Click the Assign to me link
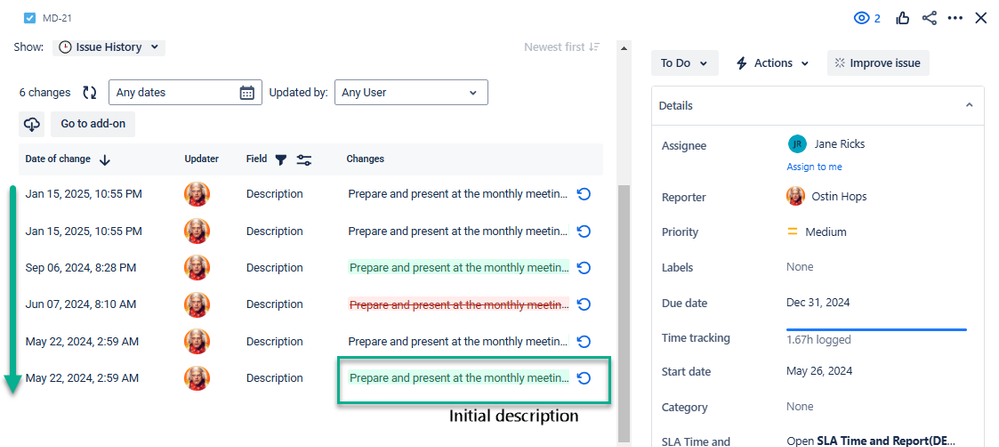Image resolution: width=999 pixels, height=447 pixels. coord(814,167)
